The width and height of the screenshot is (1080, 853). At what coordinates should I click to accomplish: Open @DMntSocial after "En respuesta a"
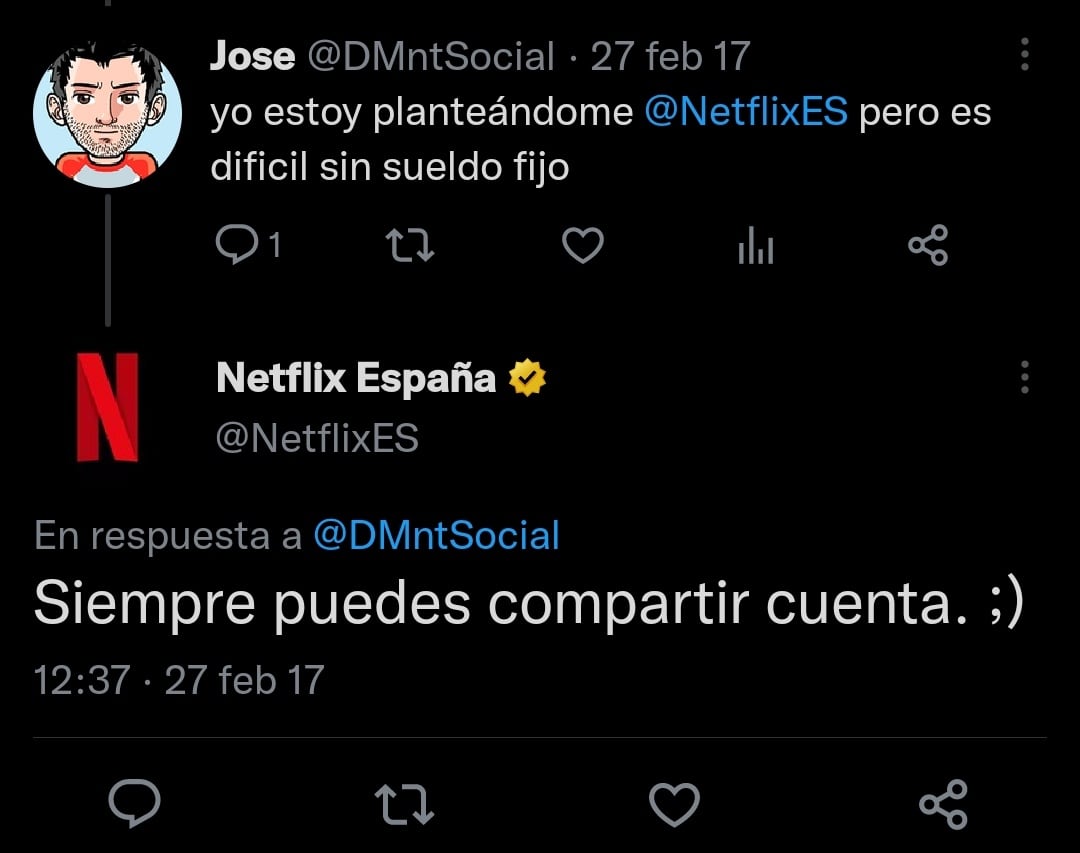coord(436,536)
